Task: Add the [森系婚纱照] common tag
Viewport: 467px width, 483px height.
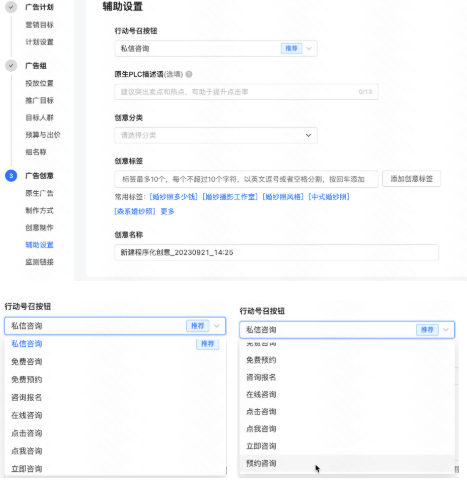Action: tap(135, 211)
